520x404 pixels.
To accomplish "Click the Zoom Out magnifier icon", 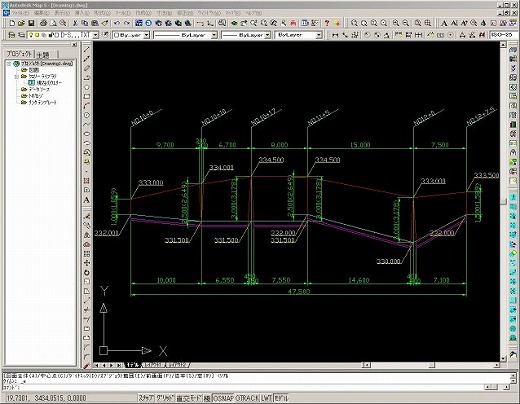I will (x=406, y=23).
